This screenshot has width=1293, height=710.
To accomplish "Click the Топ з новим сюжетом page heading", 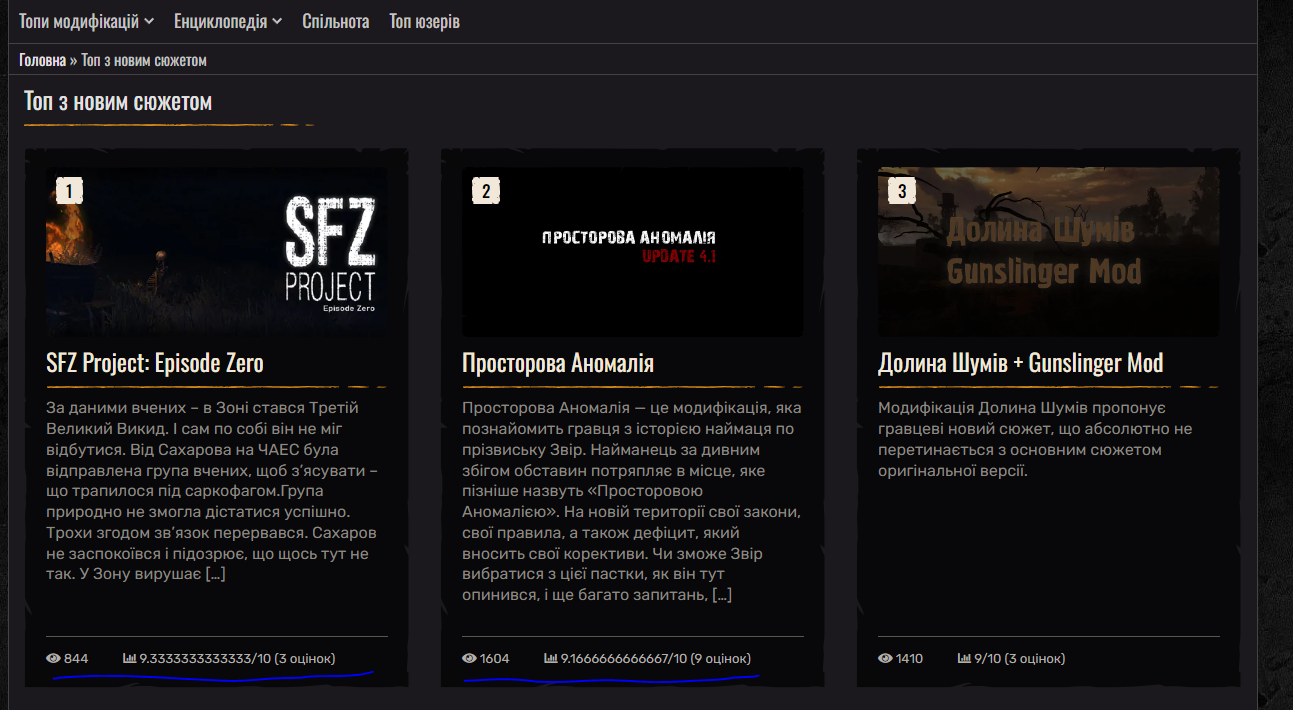I will 118,102.
